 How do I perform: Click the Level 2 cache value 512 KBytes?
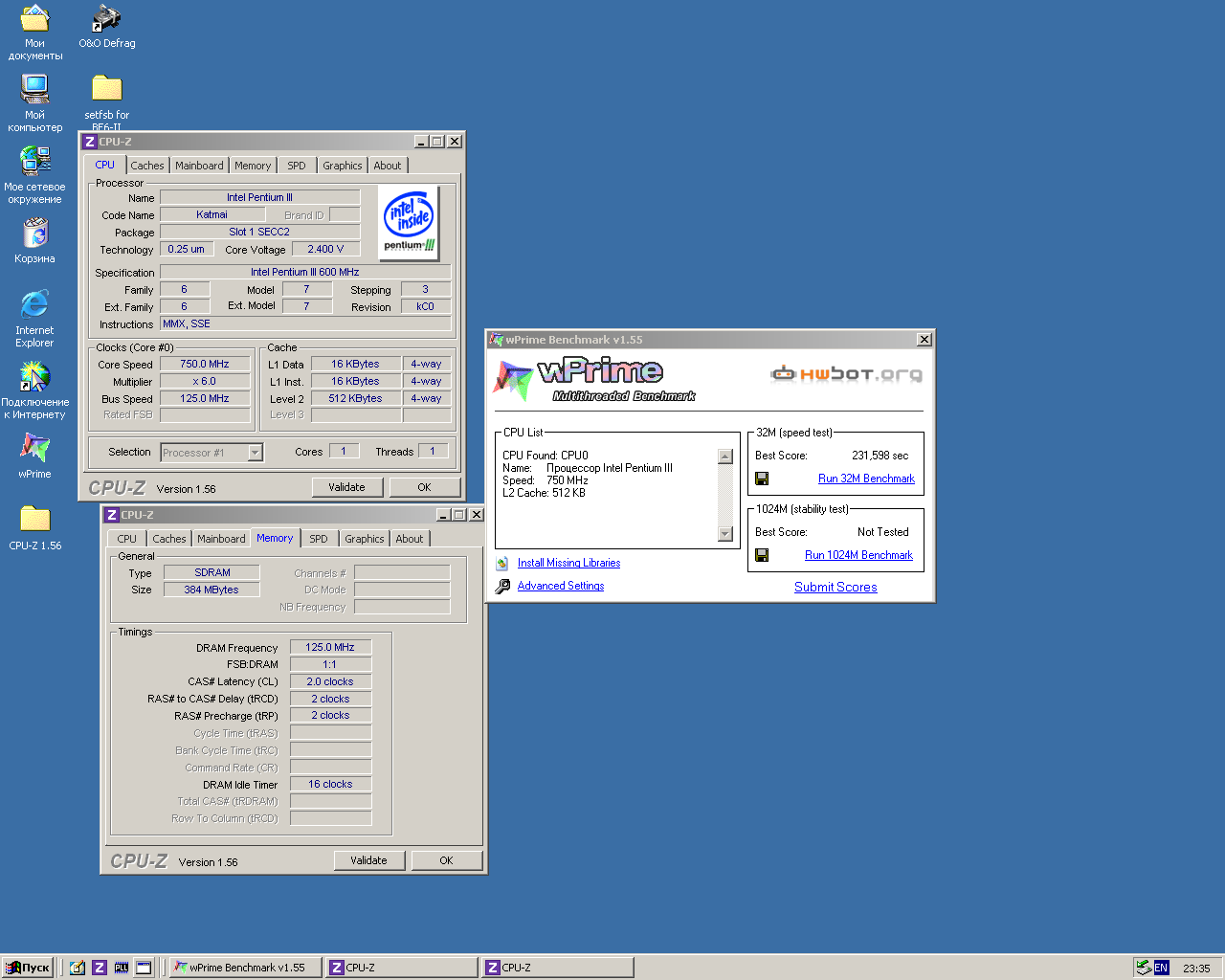pyautogui.click(x=355, y=398)
